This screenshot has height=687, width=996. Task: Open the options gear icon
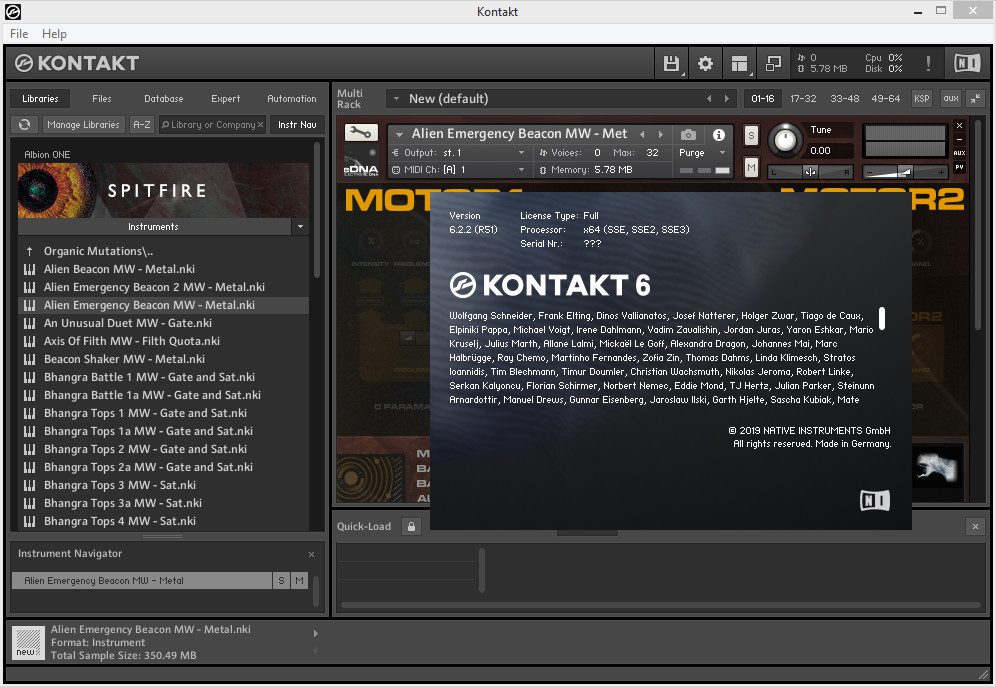point(705,63)
